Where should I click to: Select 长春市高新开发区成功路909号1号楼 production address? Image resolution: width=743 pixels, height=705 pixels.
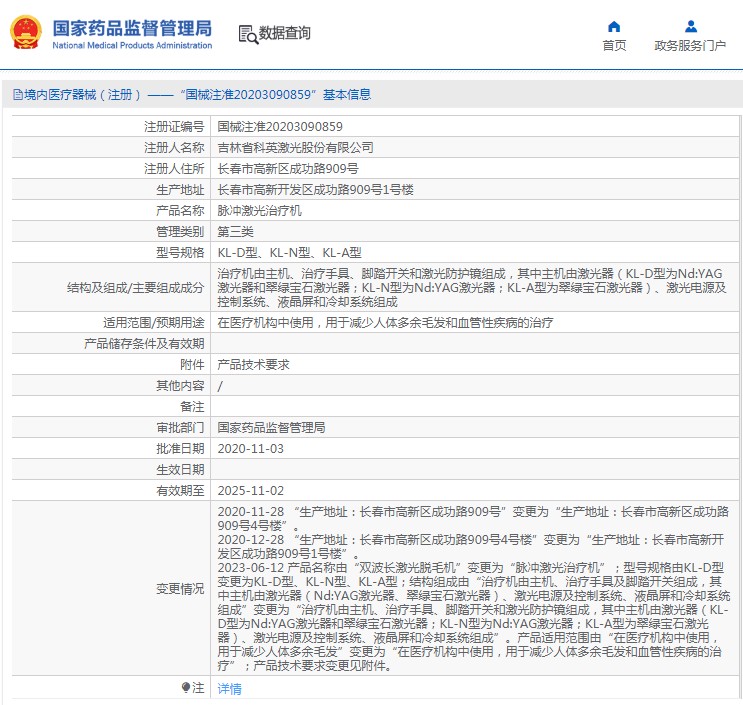(316, 190)
